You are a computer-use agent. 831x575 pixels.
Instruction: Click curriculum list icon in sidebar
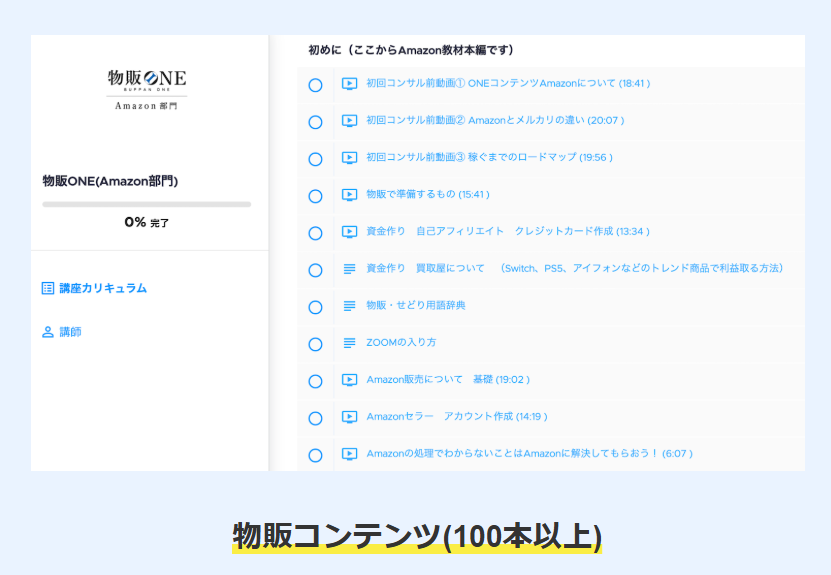tap(48, 288)
